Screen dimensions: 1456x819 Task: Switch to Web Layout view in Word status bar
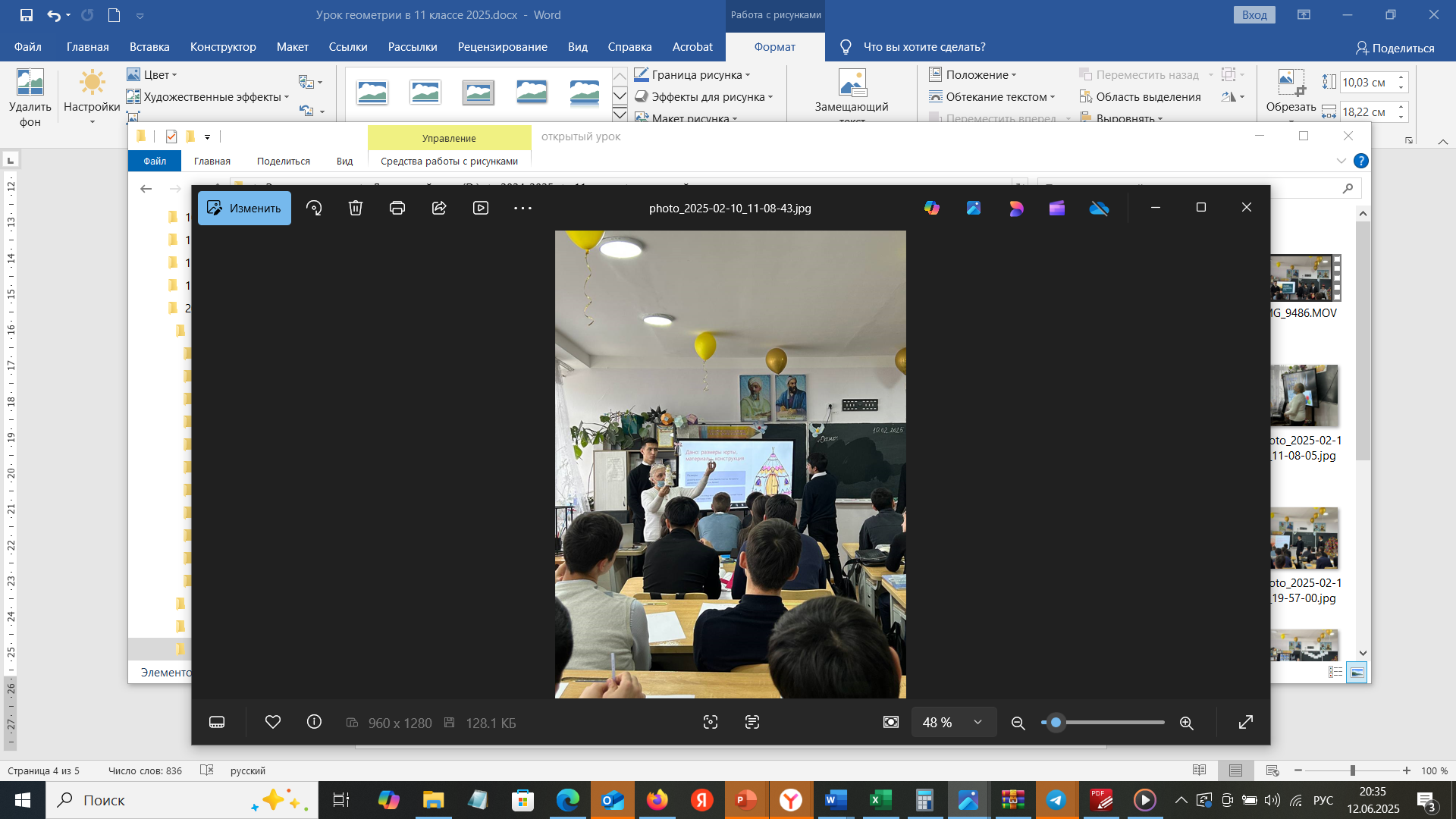coord(1272,770)
